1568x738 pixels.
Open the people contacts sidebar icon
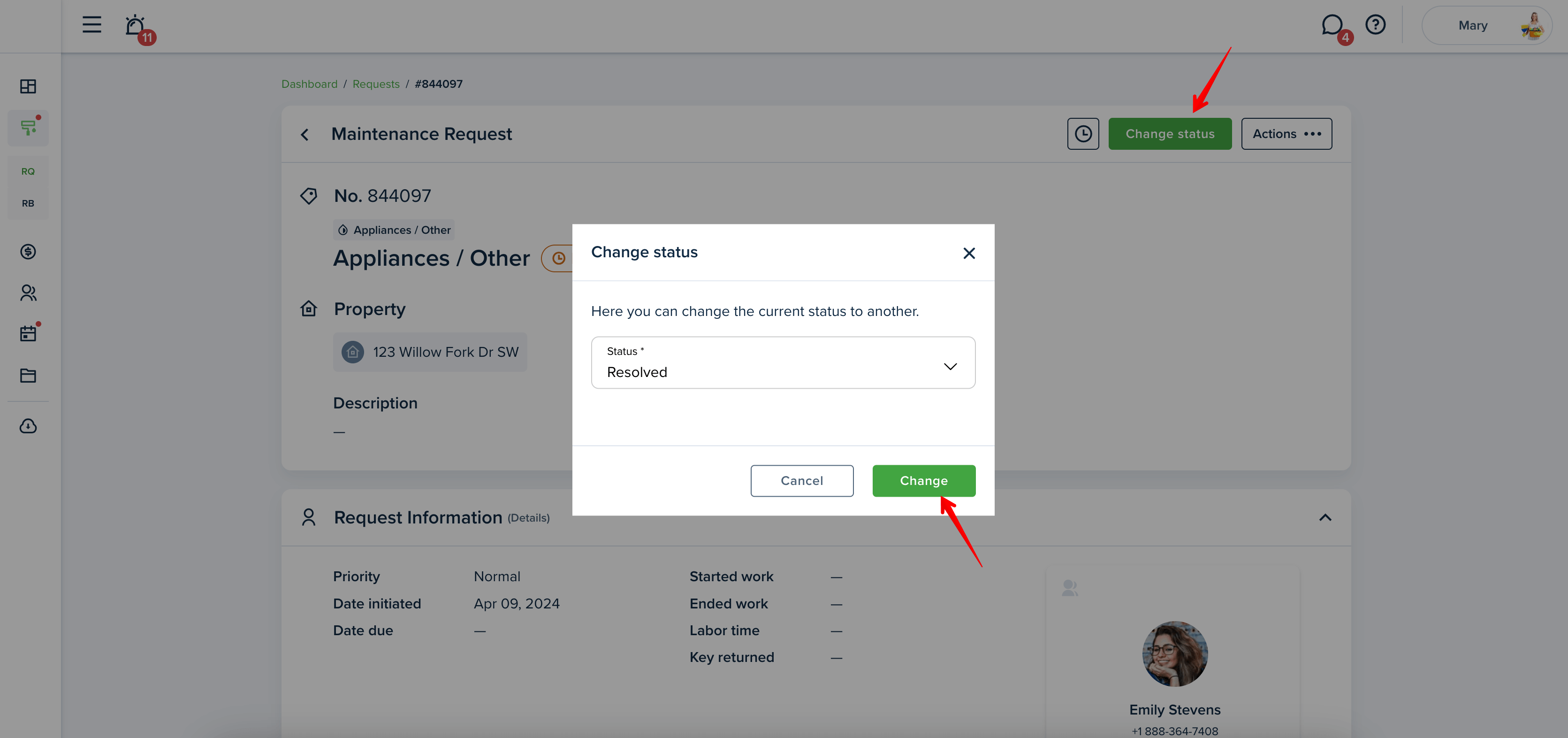click(x=28, y=293)
